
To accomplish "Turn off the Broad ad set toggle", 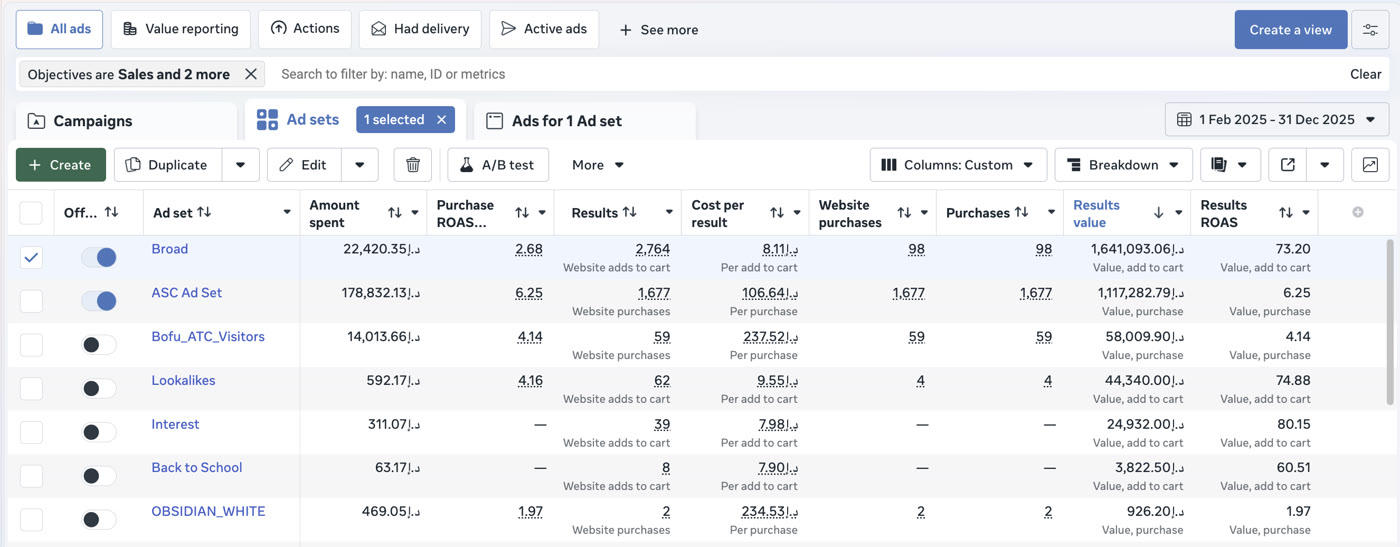I will click(99, 257).
